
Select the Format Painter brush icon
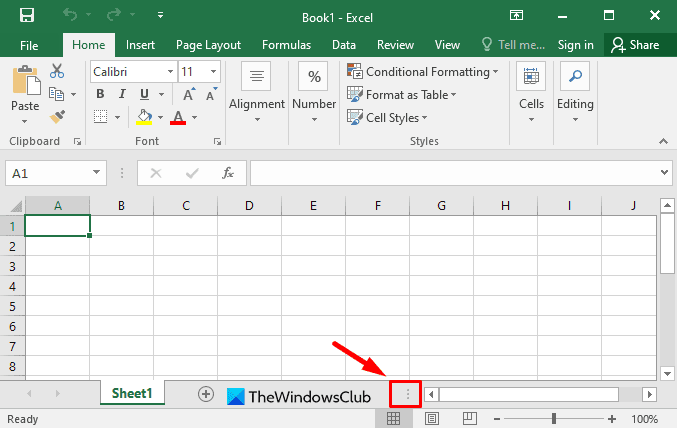pos(57,117)
